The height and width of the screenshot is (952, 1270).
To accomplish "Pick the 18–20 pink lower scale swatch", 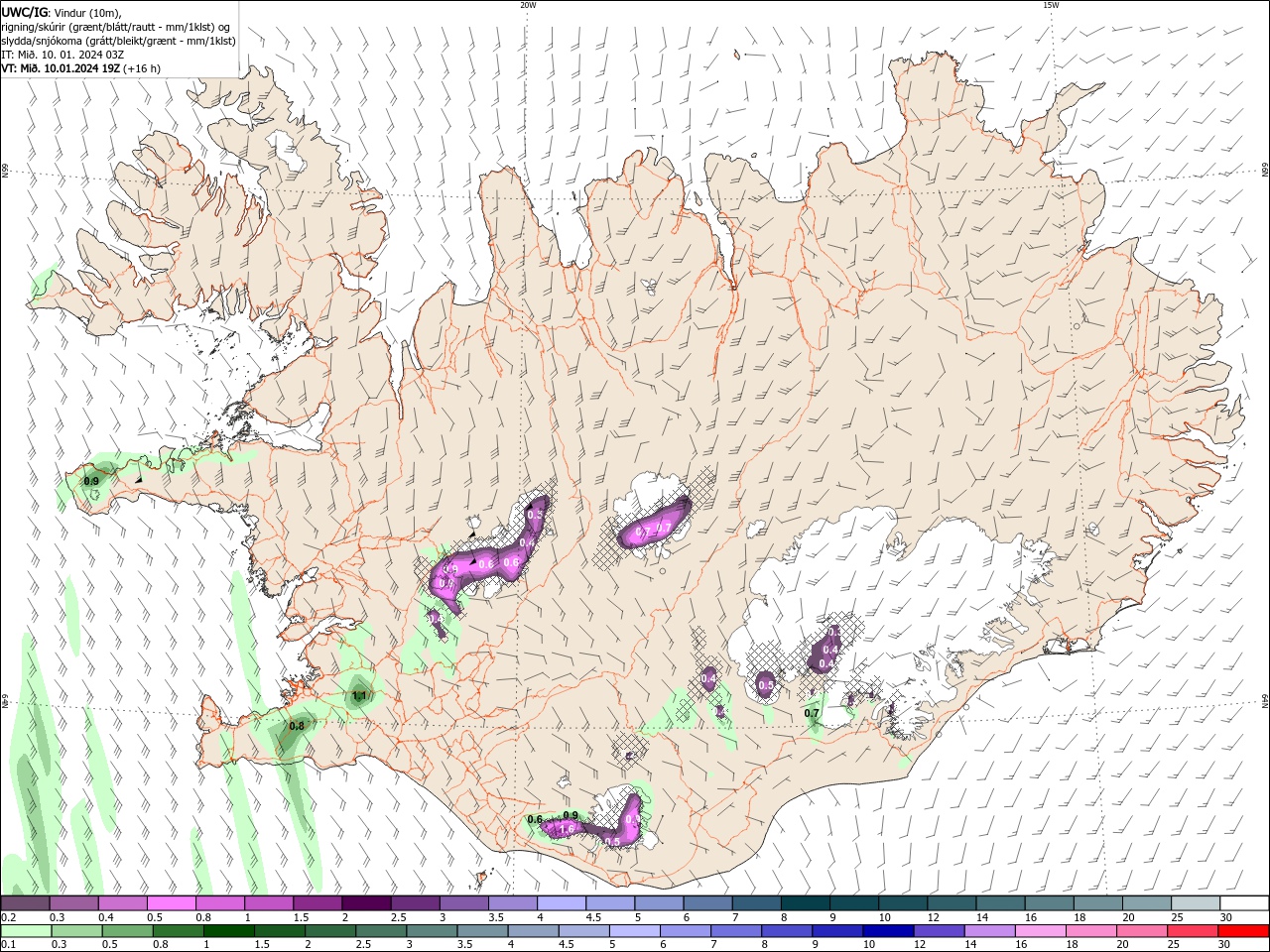I will point(1090,931).
